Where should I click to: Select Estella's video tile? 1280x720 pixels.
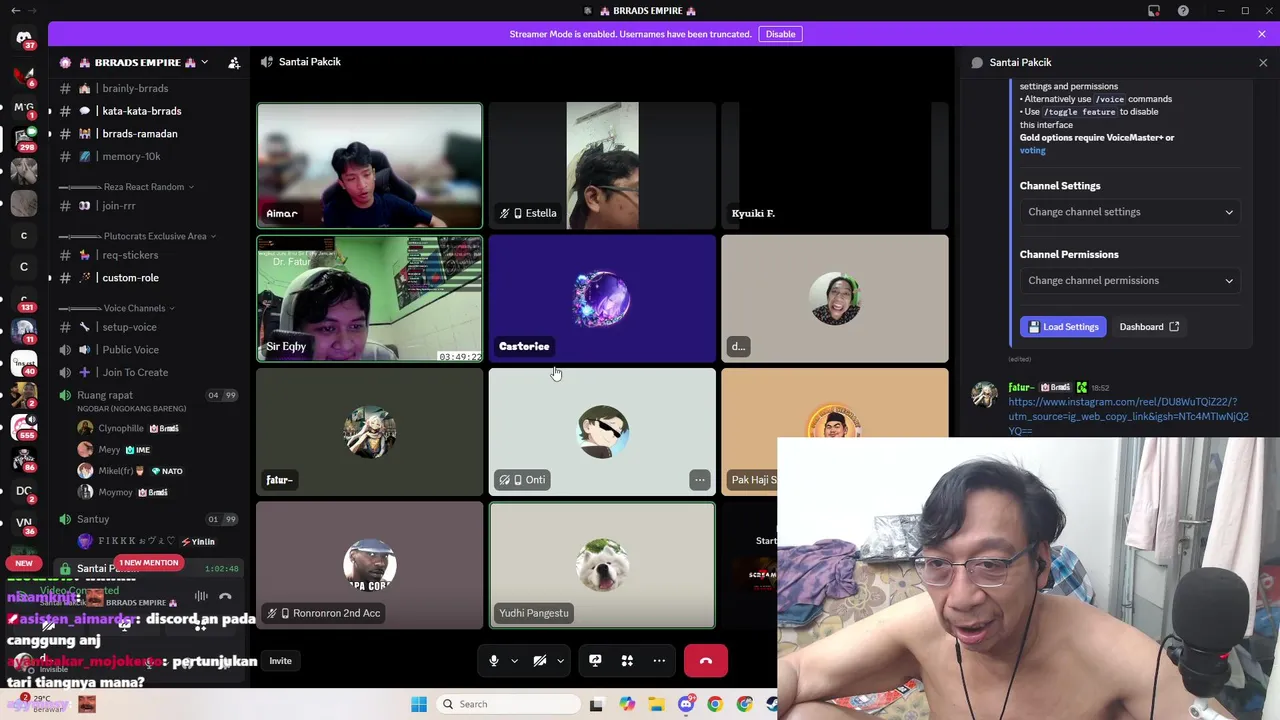coord(602,166)
